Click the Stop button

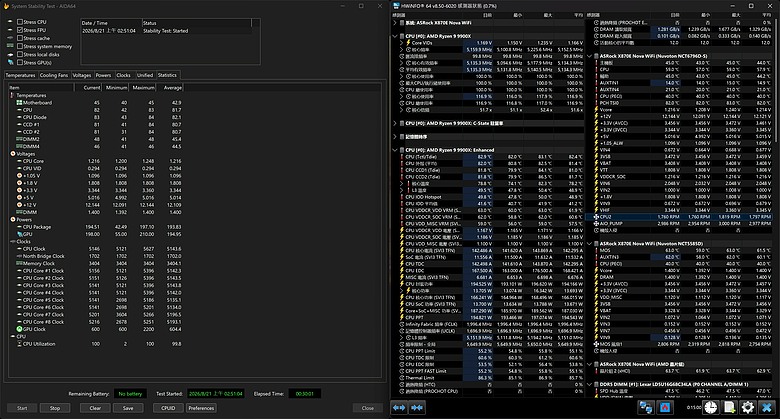(55, 408)
